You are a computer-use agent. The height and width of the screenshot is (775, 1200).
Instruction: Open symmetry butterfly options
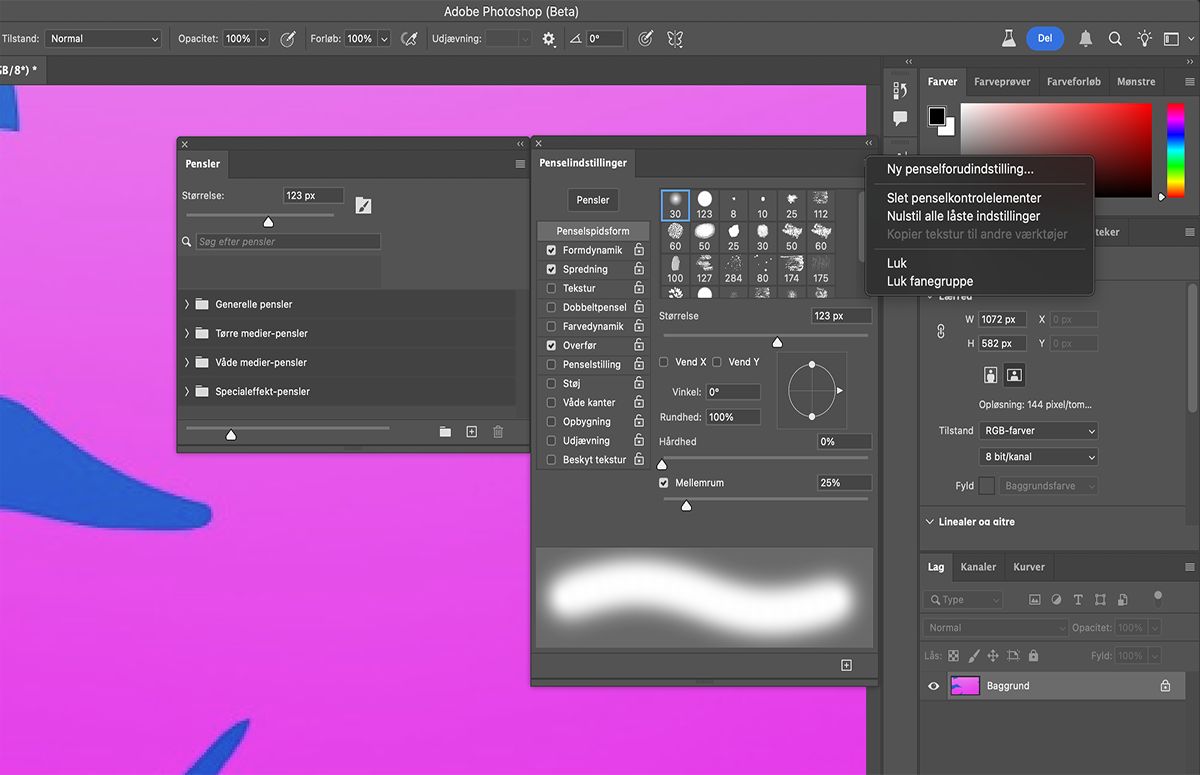(675, 39)
